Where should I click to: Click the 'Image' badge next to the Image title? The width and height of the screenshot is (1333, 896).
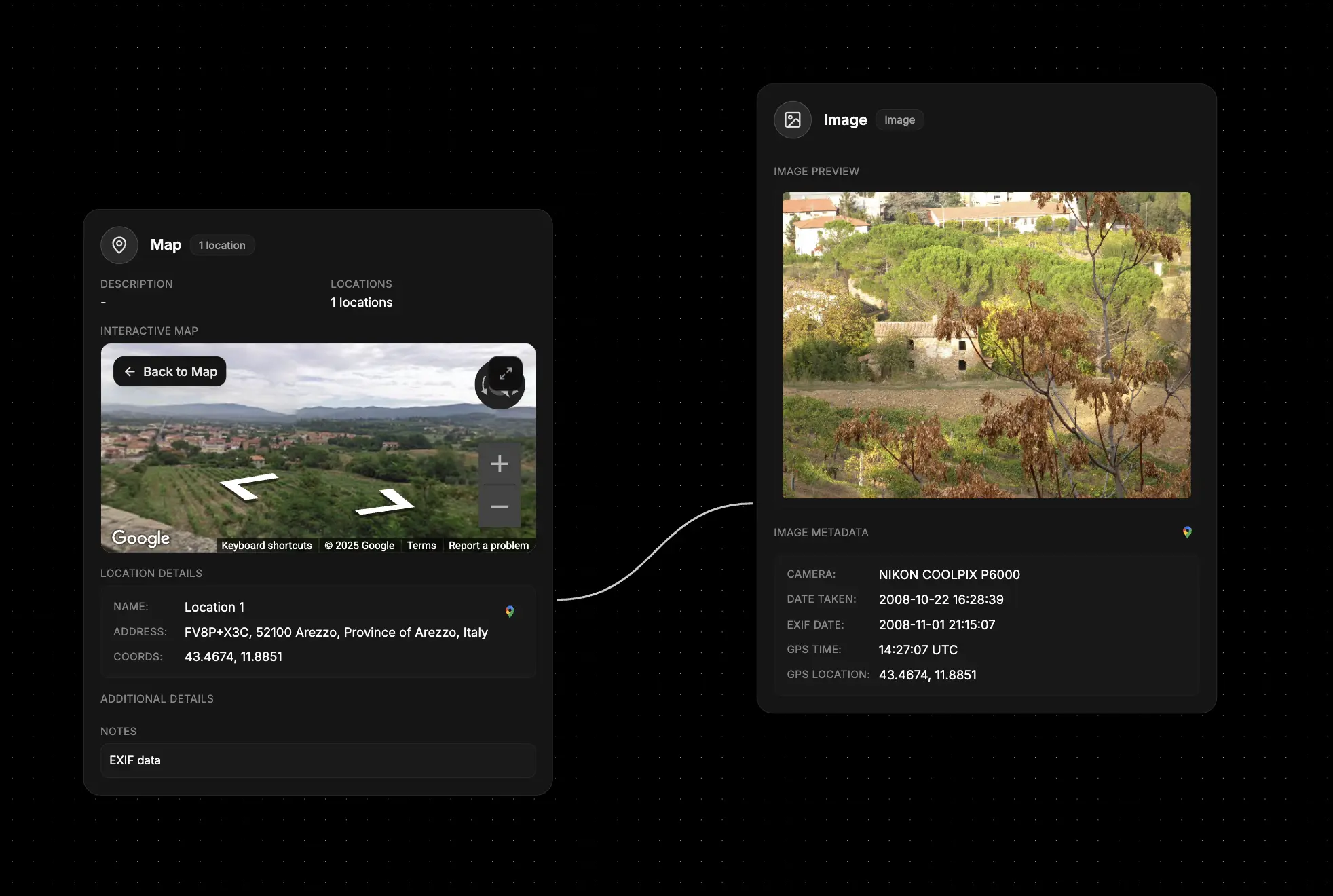point(899,119)
